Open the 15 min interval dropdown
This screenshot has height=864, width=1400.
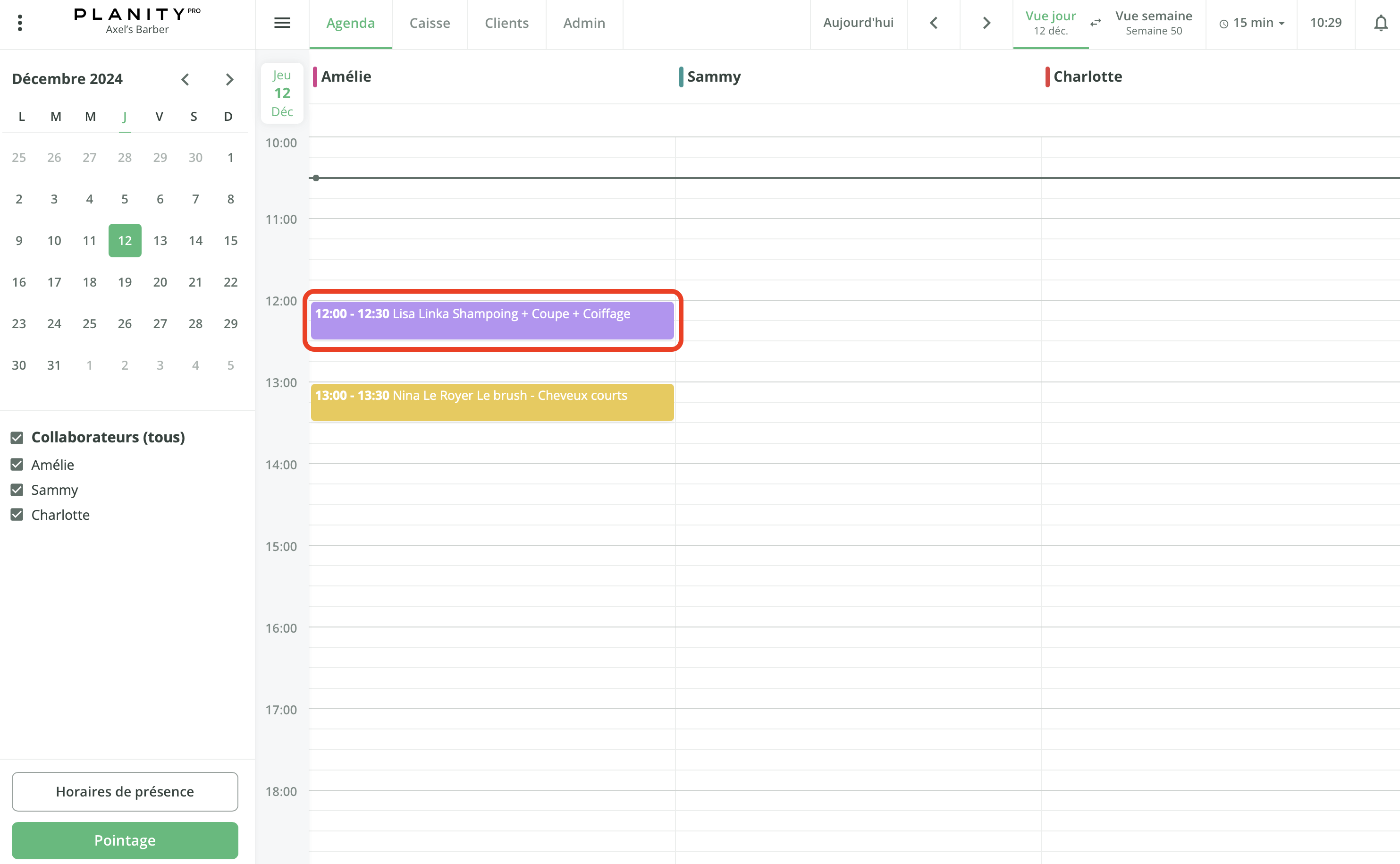click(x=1252, y=23)
